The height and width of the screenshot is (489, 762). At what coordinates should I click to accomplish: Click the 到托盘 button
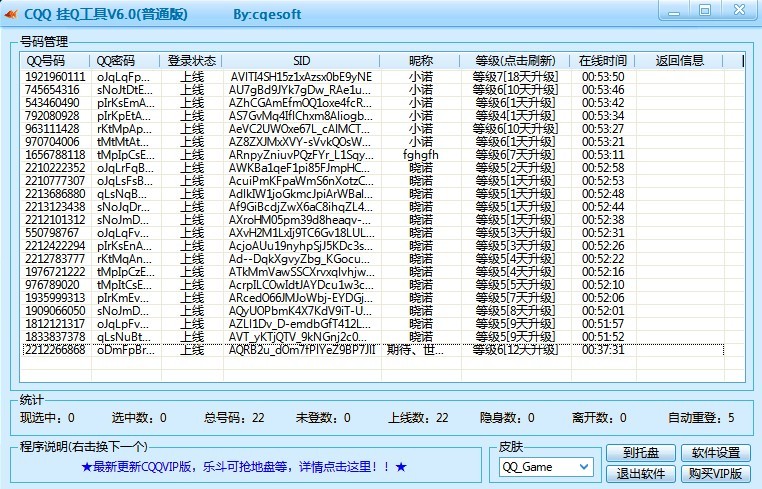pos(641,453)
